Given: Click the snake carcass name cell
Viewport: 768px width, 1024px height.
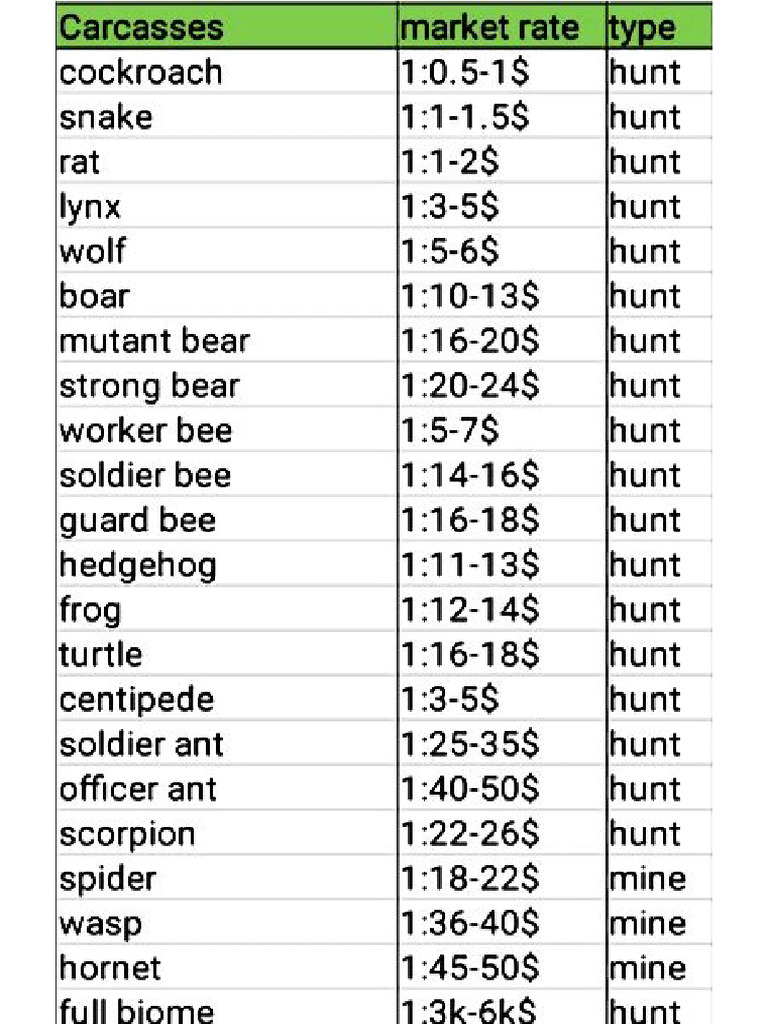Looking at the screenshot, I should click(106, 117).
